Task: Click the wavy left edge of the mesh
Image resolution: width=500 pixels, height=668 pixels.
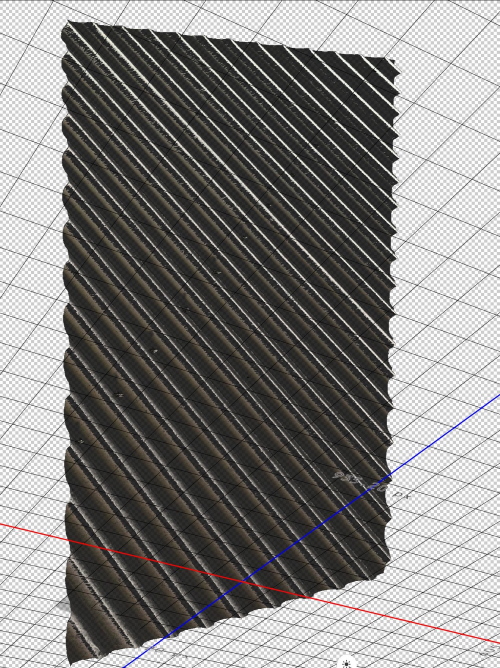Action: tap(65, 341)
